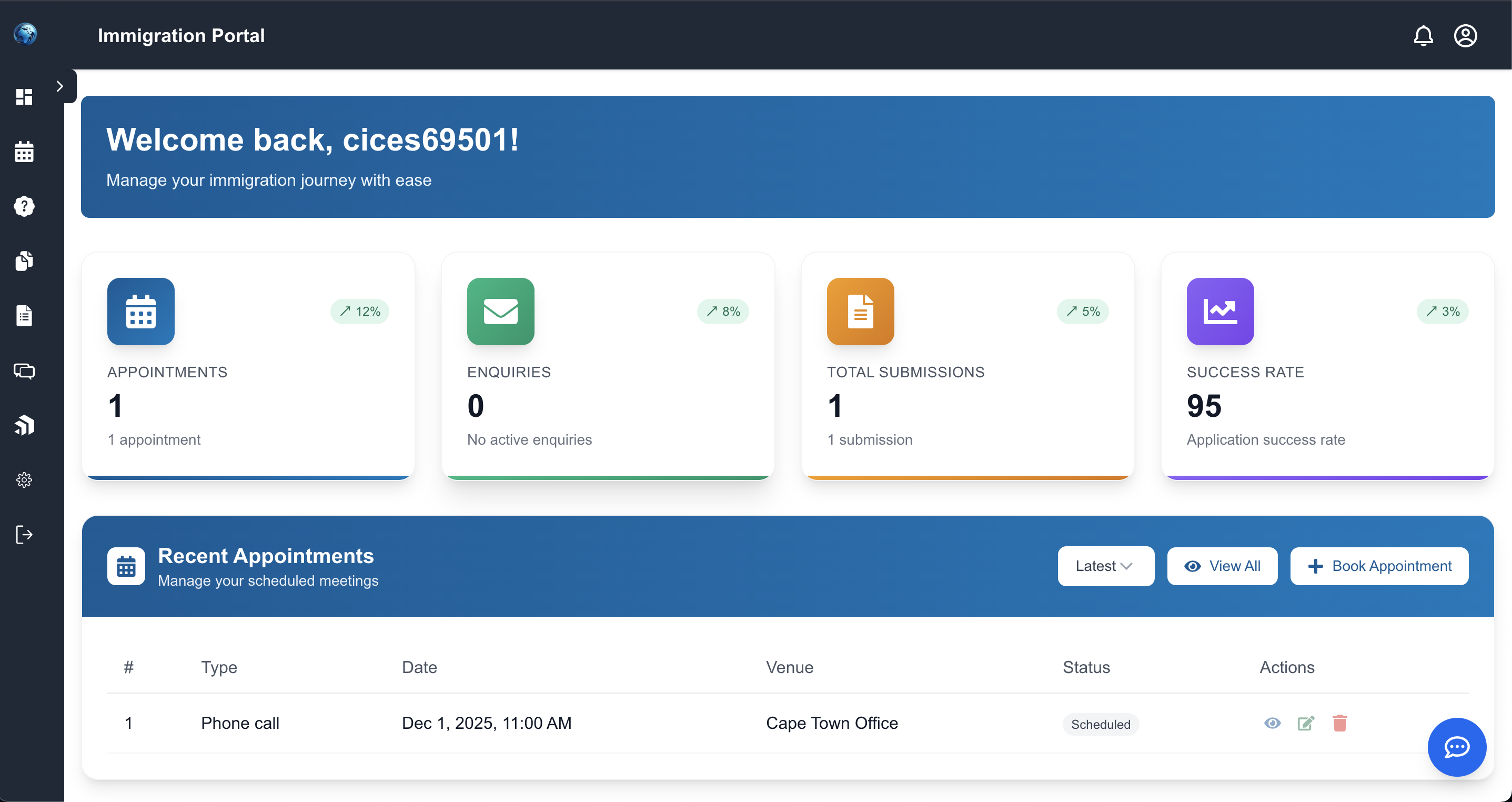Image resolution: width=1512 pixels, height=802 pixels.
Task: Open the Enquiries help icon in sidebar
Action: [24, 206]
